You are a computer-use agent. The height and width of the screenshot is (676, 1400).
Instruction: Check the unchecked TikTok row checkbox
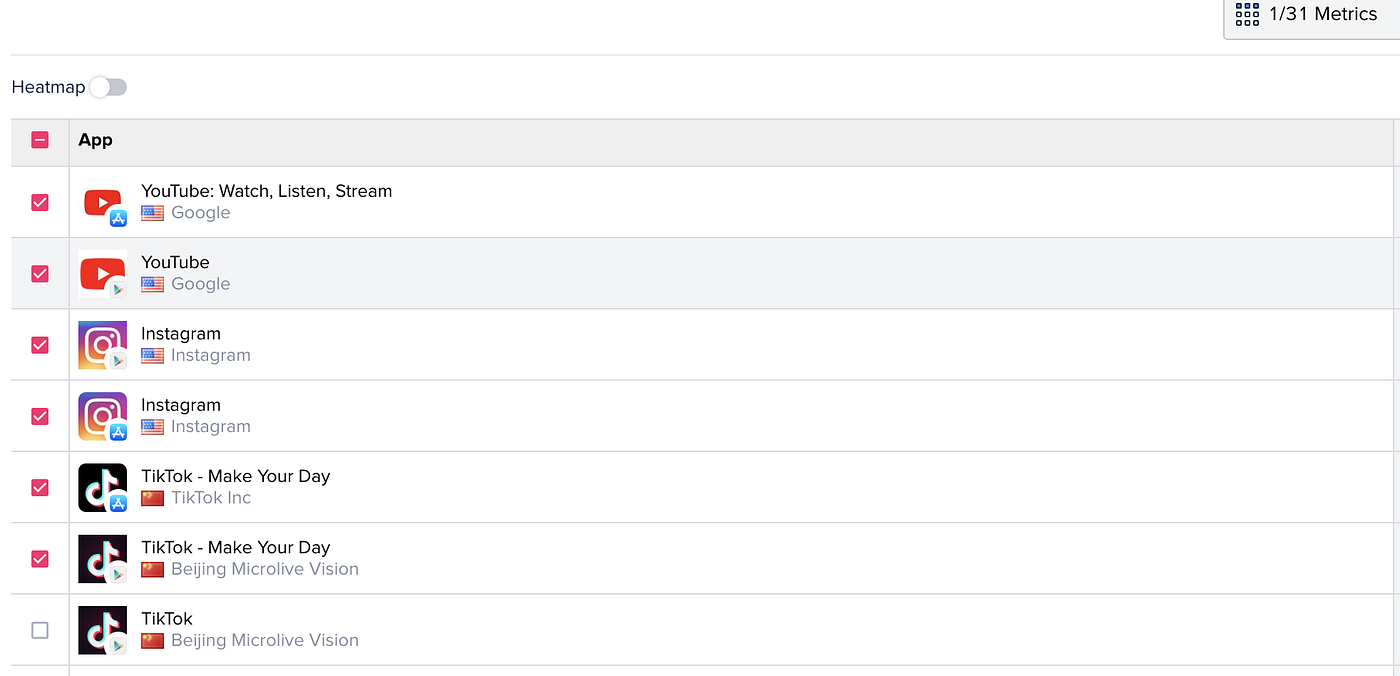pos(39,630)
